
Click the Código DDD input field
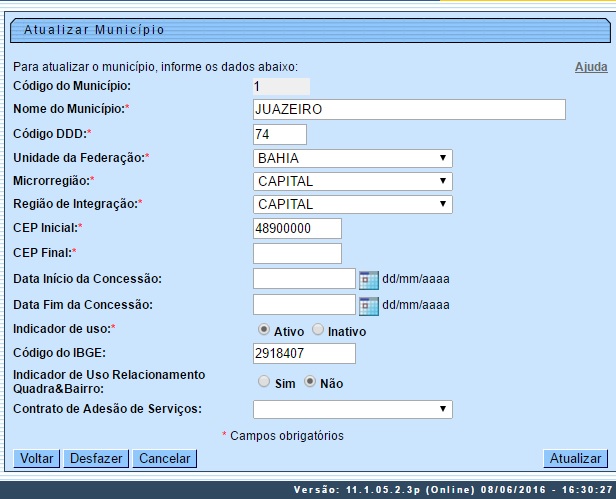(x=279, y=134)
